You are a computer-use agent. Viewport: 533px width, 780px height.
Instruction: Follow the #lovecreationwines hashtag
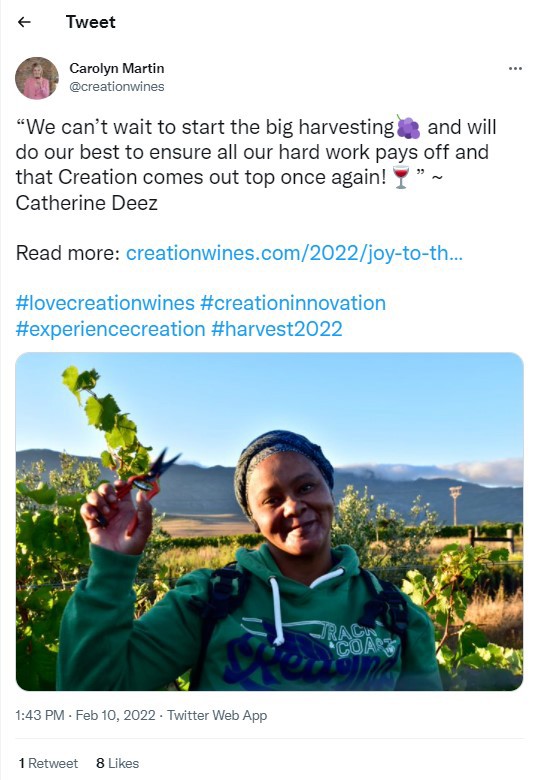coord(105,303)
